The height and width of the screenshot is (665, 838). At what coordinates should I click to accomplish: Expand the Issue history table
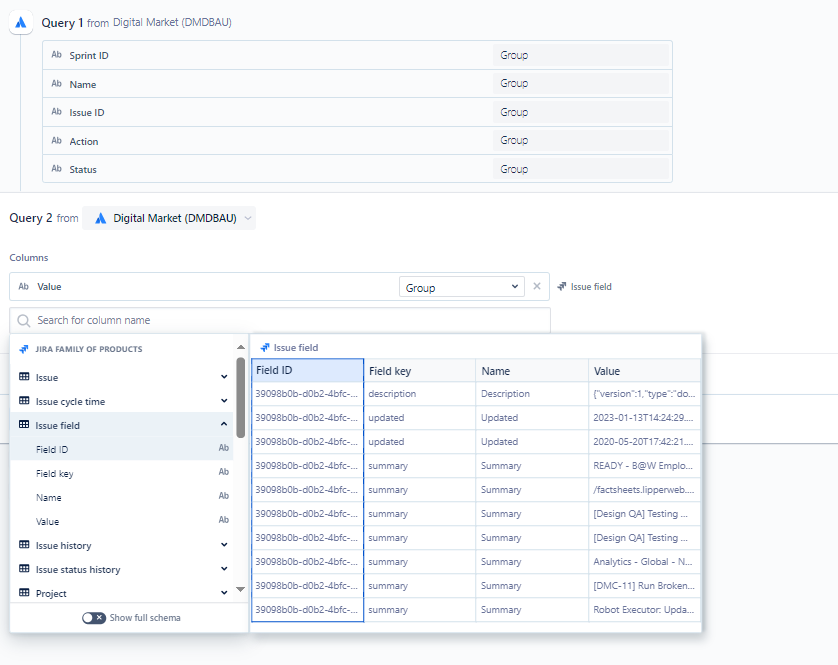tap(224, 545)
